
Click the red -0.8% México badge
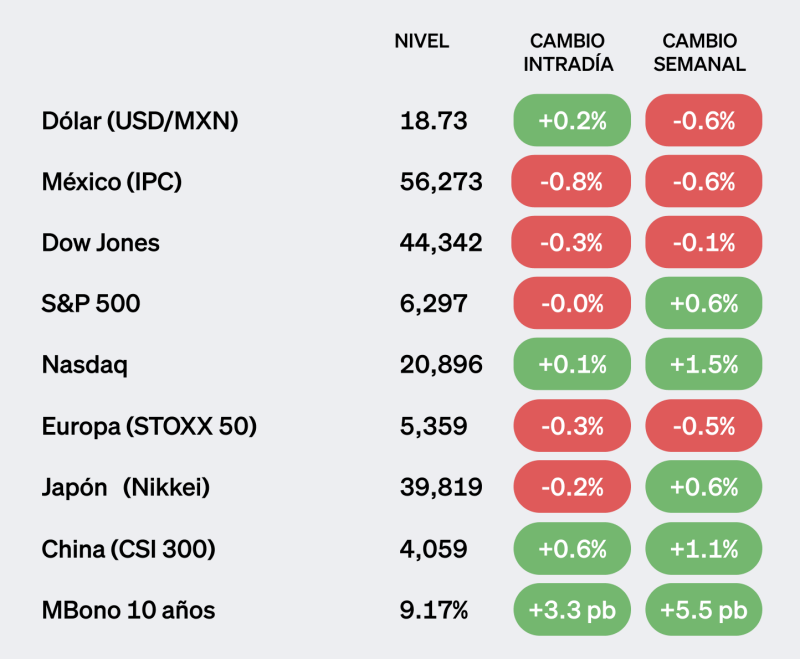(572, 182)
